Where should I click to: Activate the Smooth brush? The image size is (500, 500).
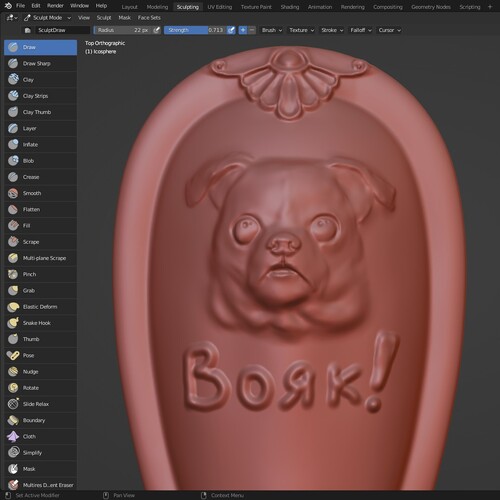click(40, 193)
